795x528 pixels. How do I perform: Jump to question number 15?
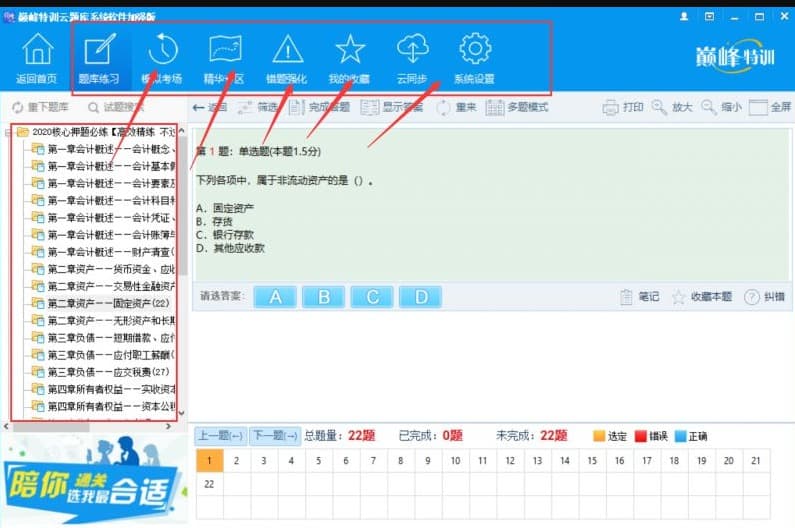point(592,461)
